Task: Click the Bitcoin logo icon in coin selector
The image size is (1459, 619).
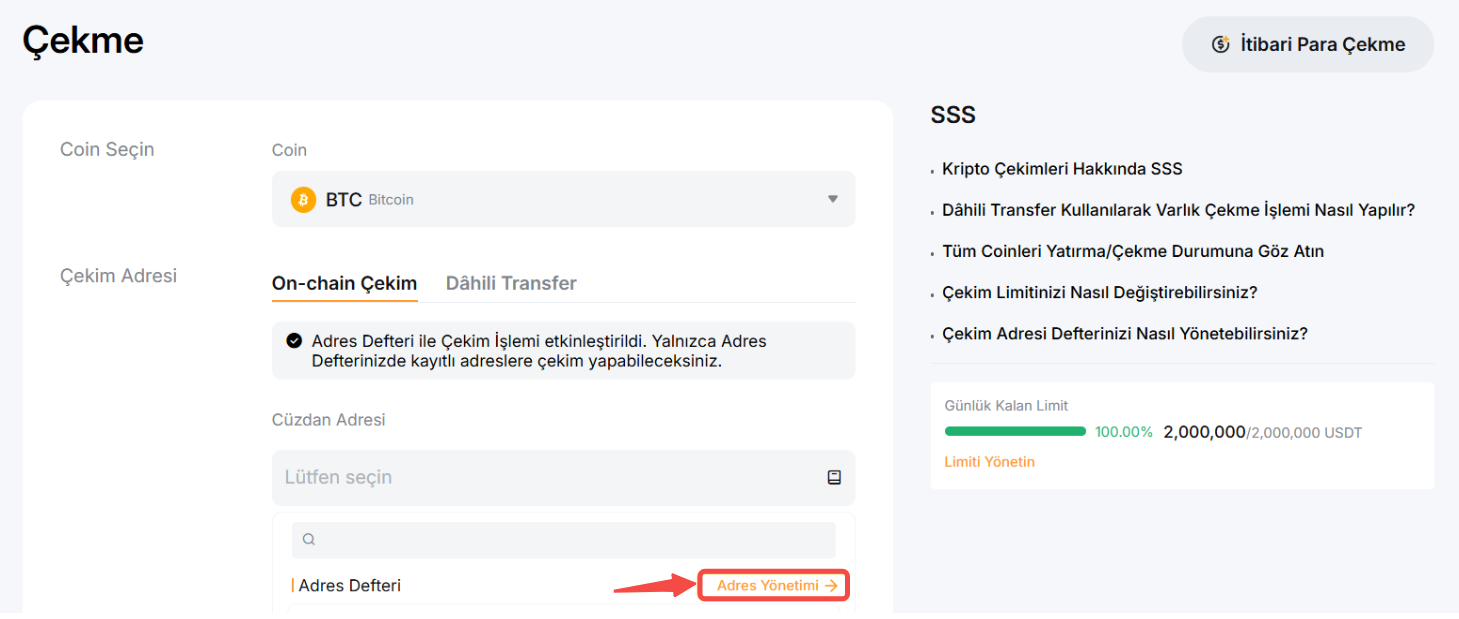Action: pyautogui.click(x=303, y=199)
